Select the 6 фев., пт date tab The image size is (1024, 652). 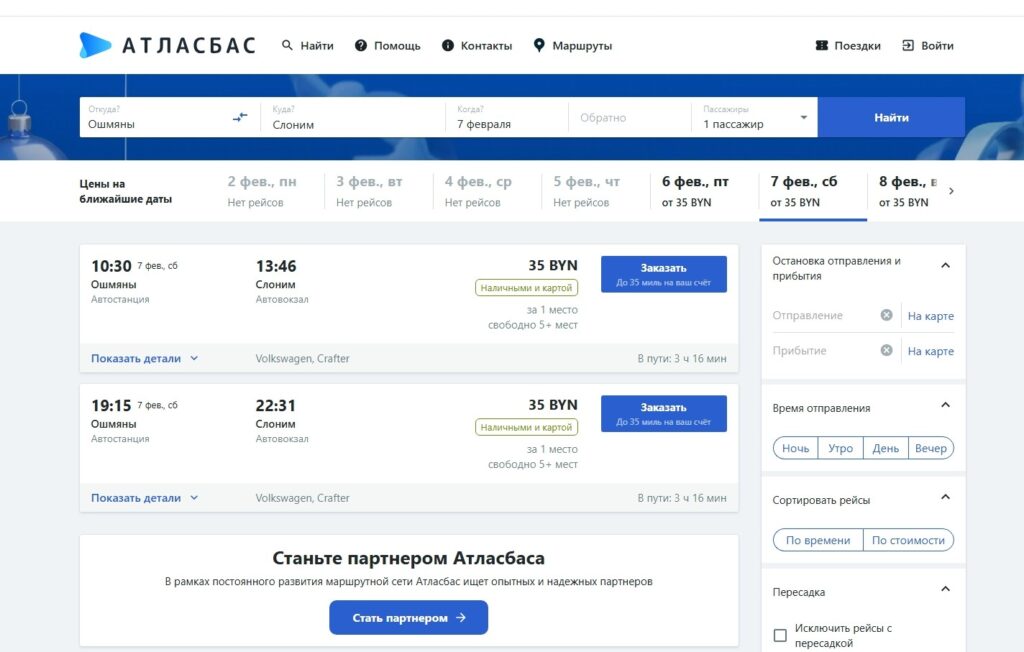(695, 191)
